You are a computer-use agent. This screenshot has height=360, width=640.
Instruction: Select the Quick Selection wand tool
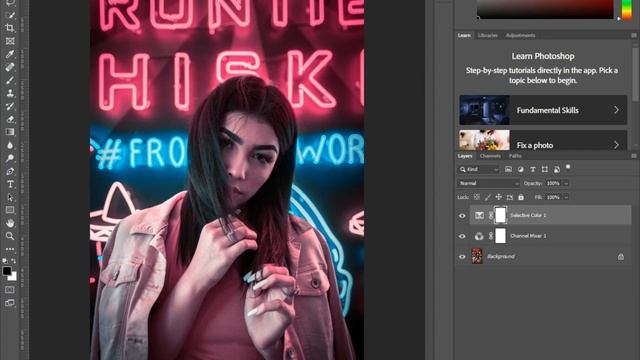(x=10, y=16)
